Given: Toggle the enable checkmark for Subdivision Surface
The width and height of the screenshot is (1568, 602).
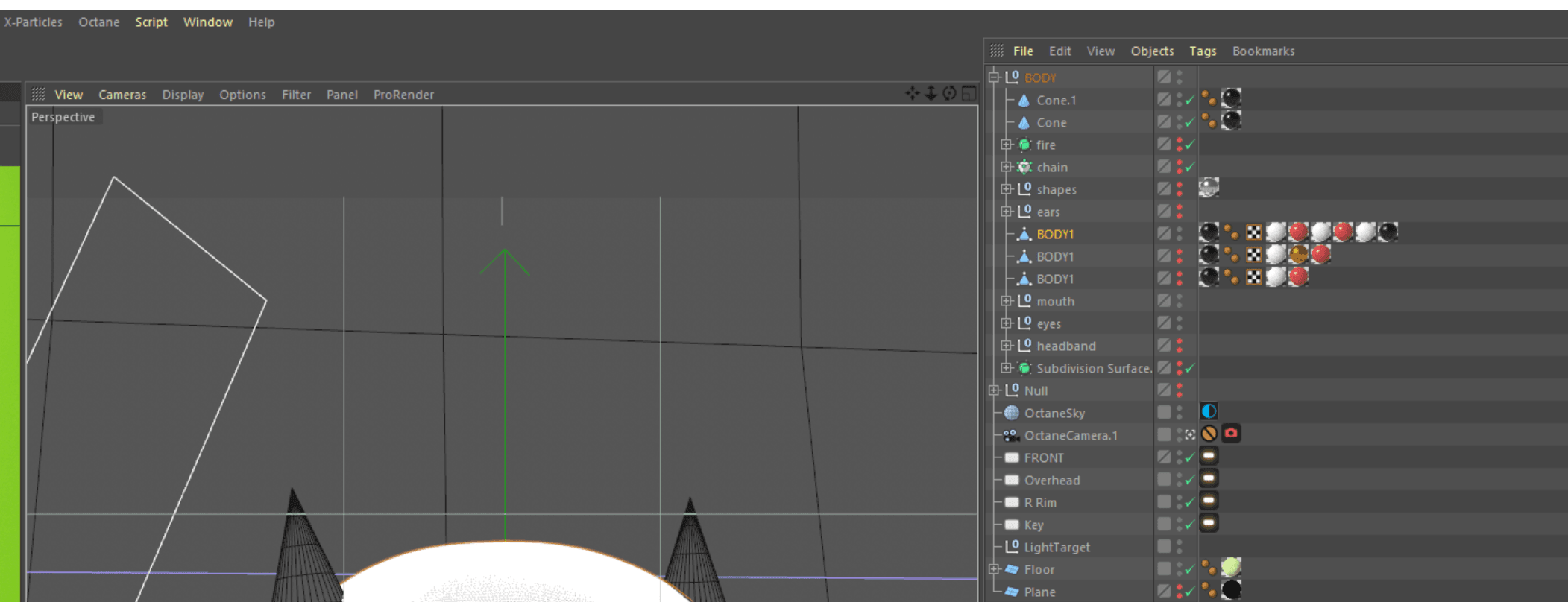Looking at the screenshot, I should coord(1190,368).
